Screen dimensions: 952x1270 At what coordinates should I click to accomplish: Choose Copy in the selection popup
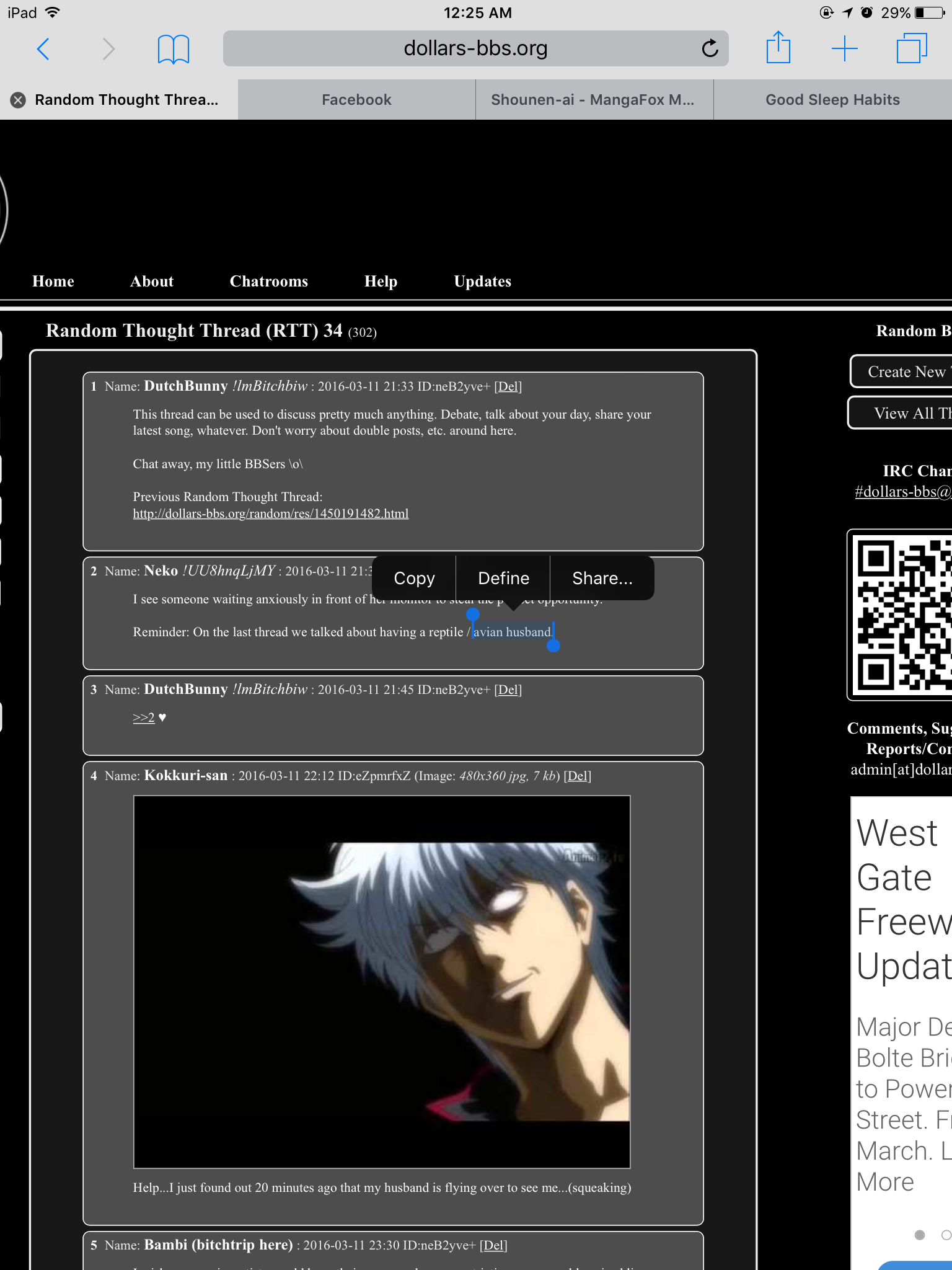pyautogui.click(x=414, y=578)
